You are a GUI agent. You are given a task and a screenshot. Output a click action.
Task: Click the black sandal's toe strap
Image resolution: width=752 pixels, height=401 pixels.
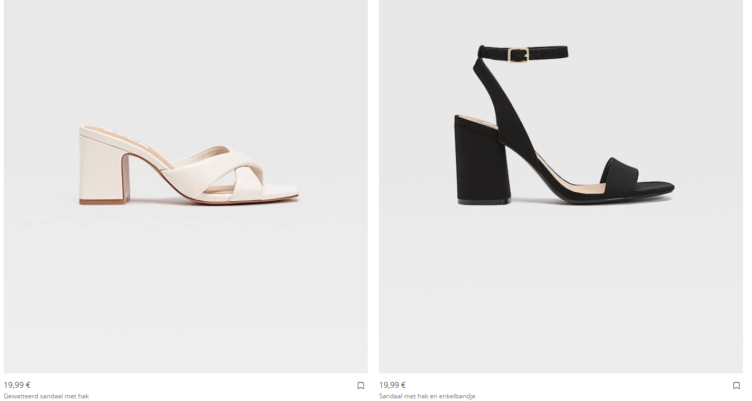(x=621, y=177)
